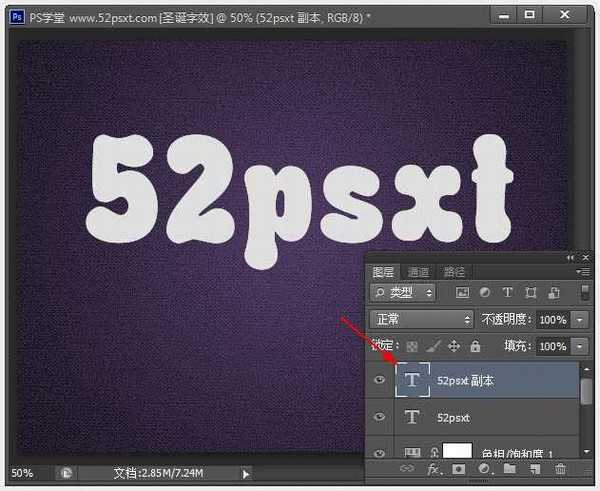Switch to the 通道 tab
The image size is (600, 491).
[418, 271]
